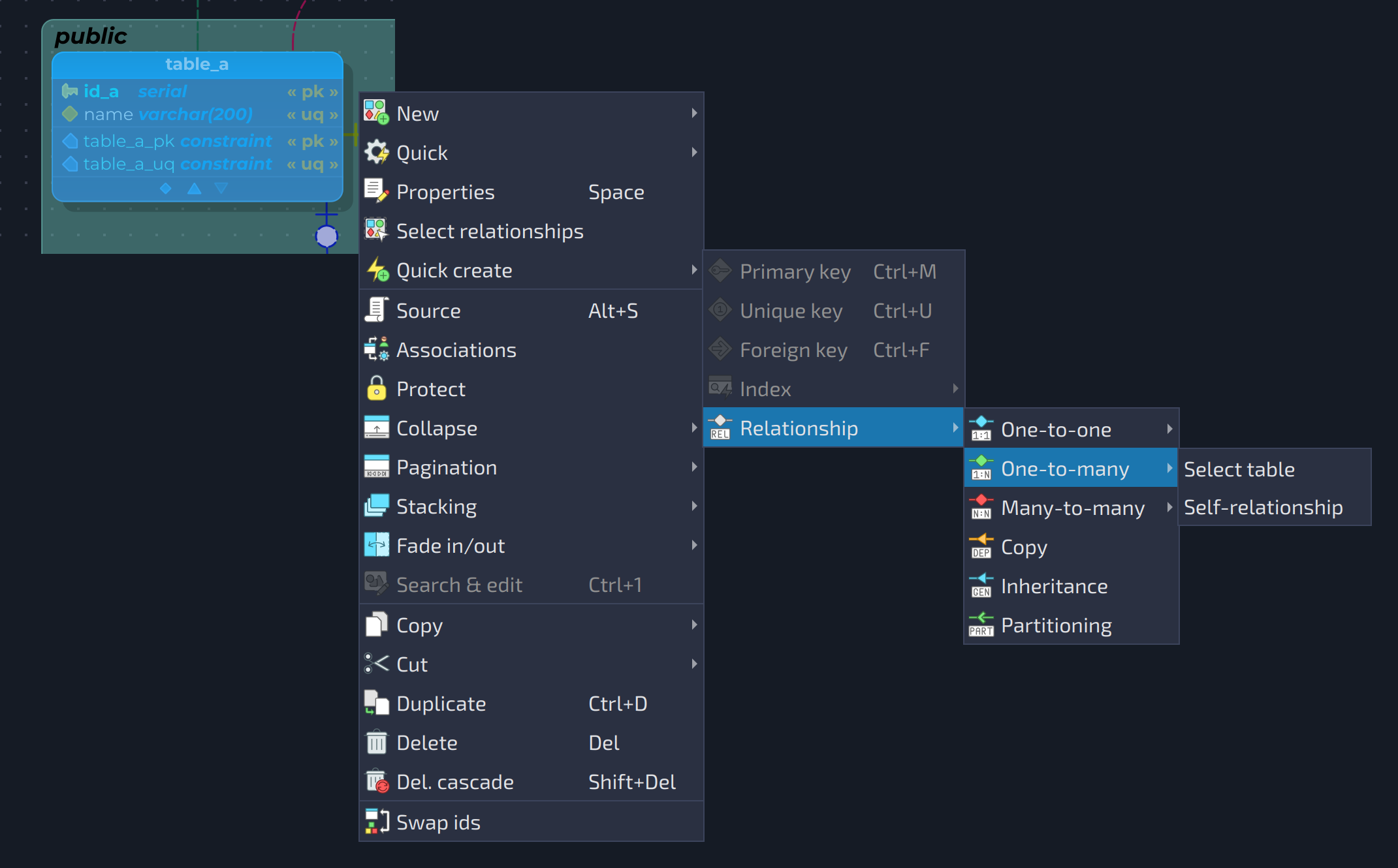Open the Relationship submenu entry
1398x868 pixels.
(833, 427)
